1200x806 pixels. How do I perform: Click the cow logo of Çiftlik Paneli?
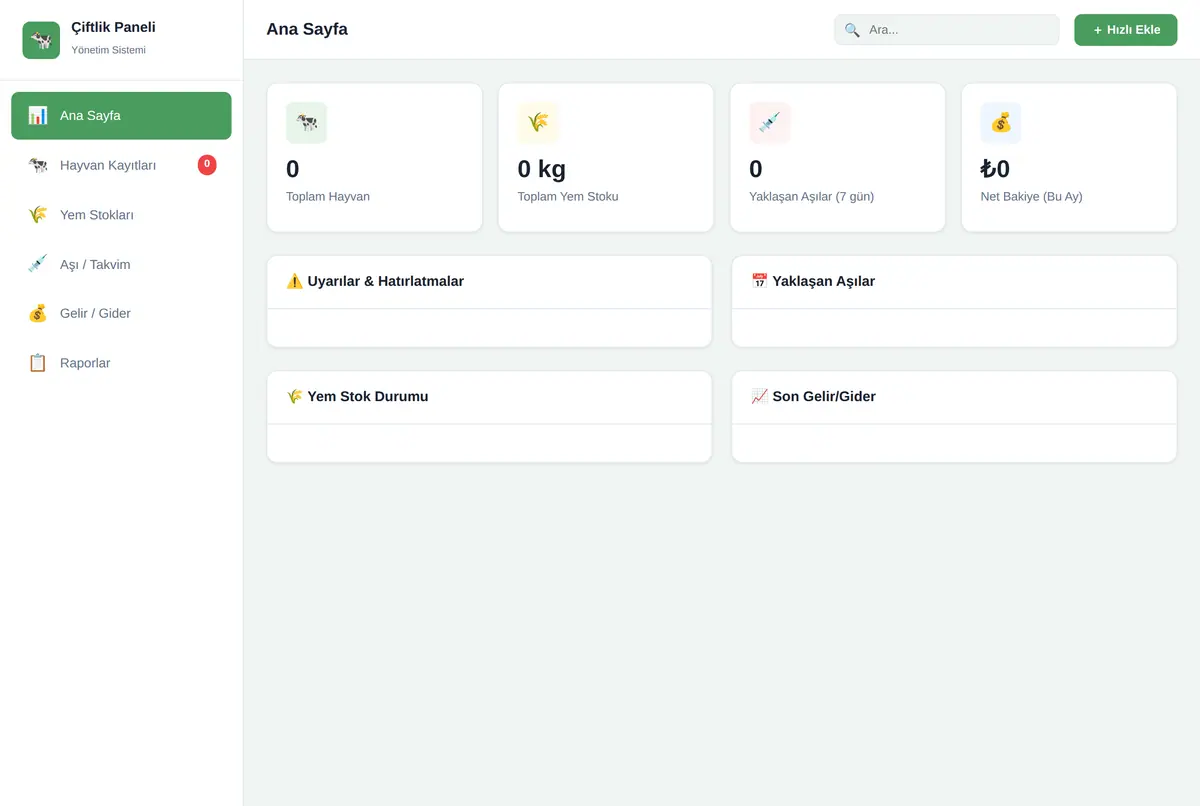coord(41,40)
